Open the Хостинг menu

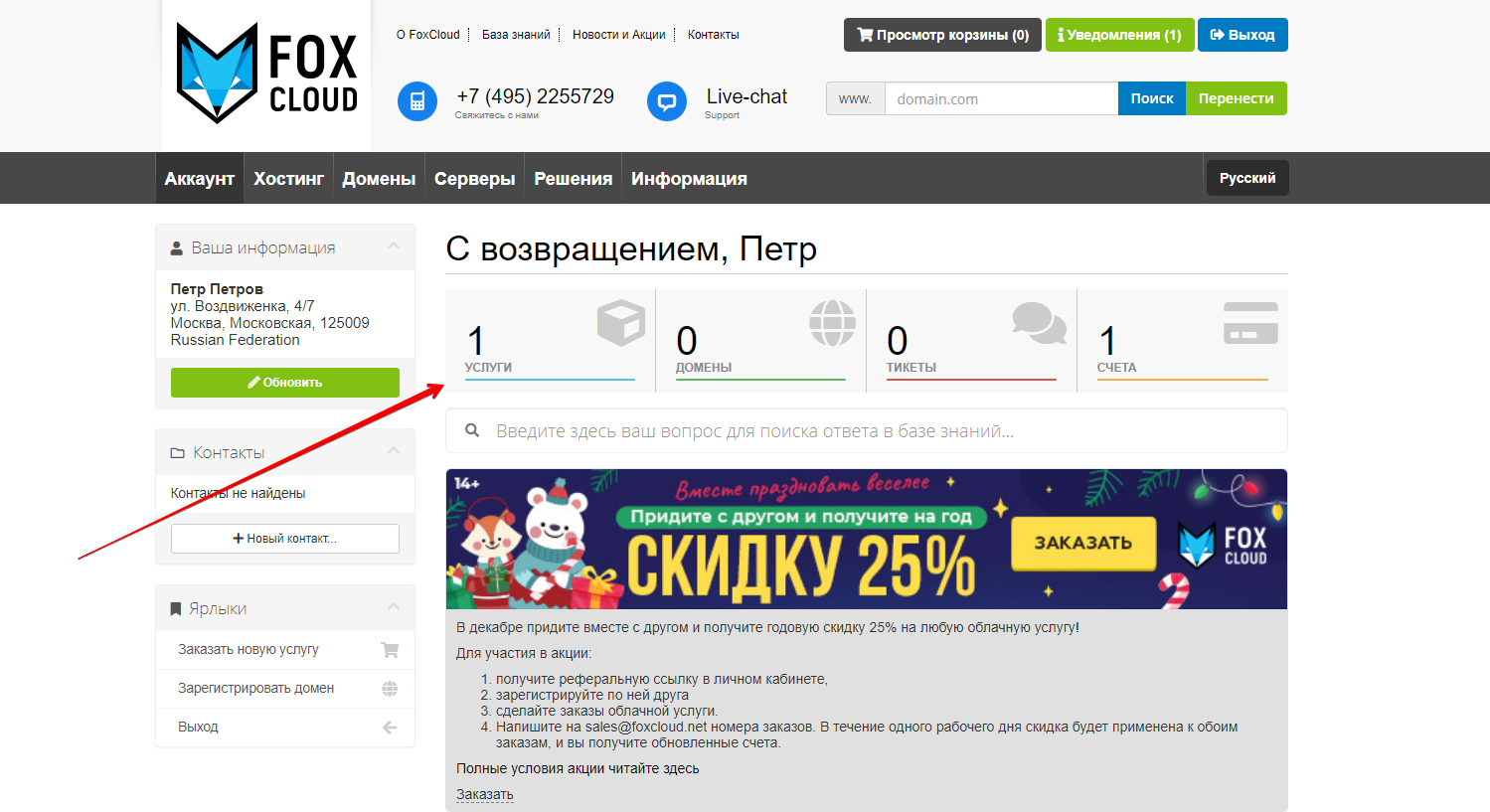click(288, 179)
